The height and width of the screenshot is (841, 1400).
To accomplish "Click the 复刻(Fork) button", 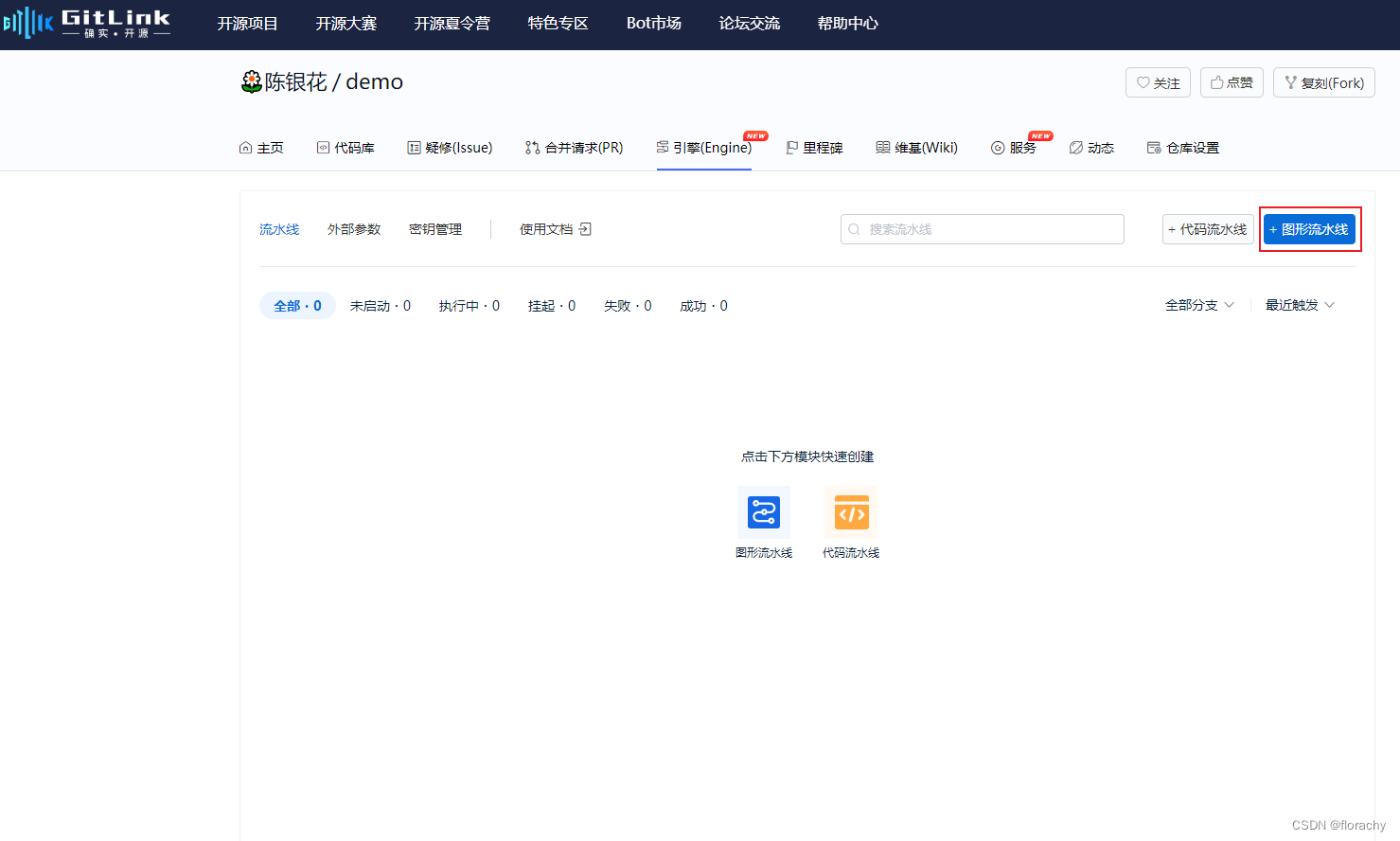I will pos(1323,82).
